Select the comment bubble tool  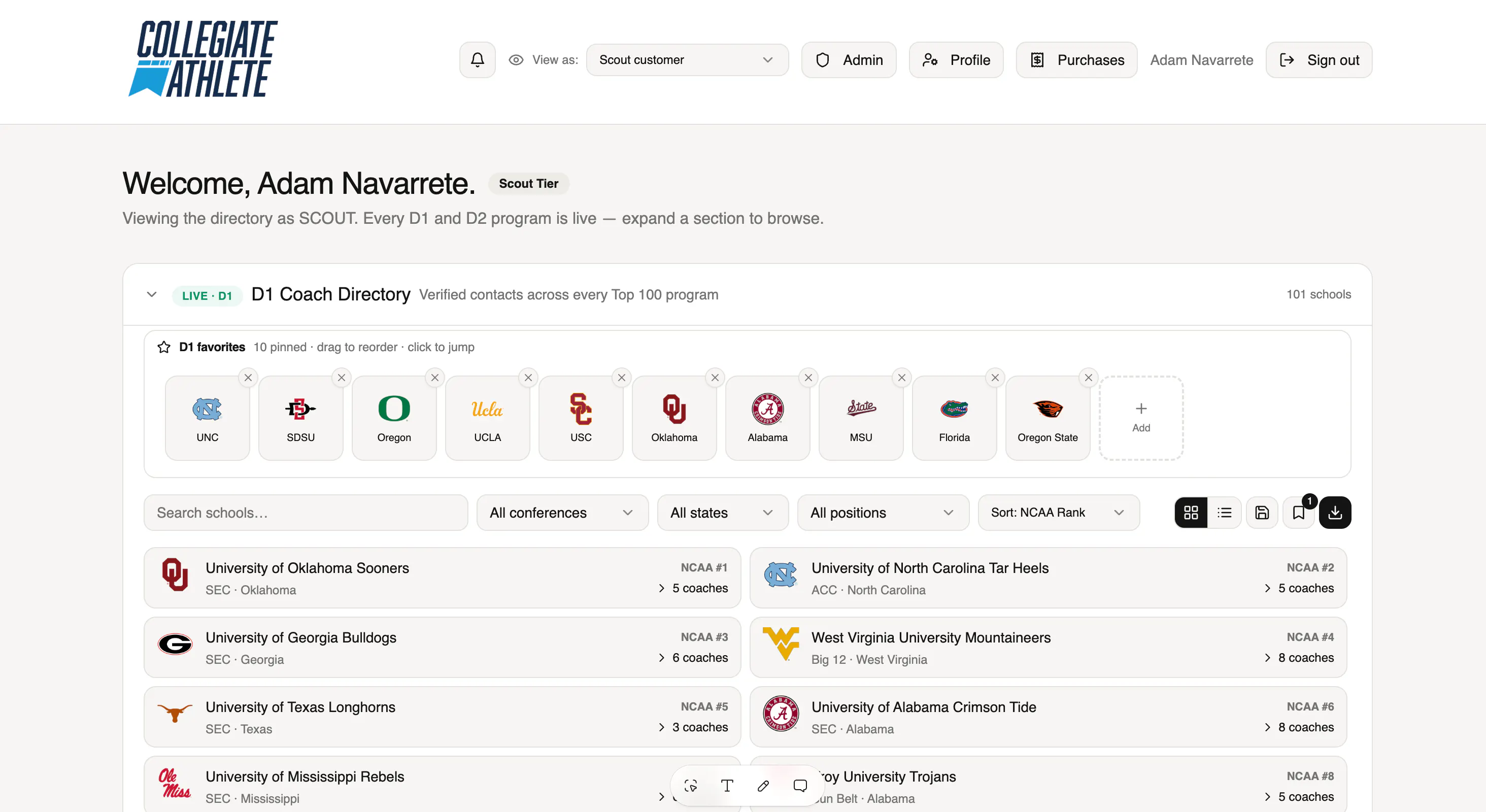(800, 786)
